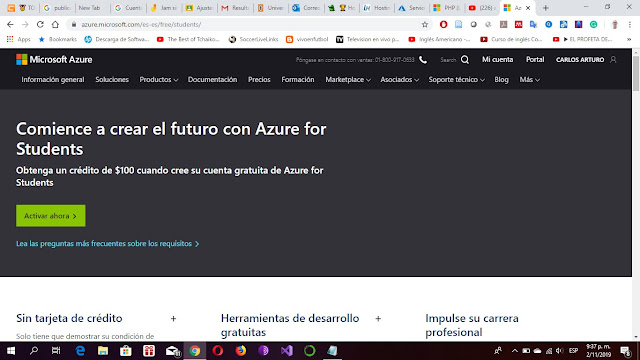This screenshot has width=640, height=360.
Task: Open a new browser tab with plus
Action: [545, 8]
